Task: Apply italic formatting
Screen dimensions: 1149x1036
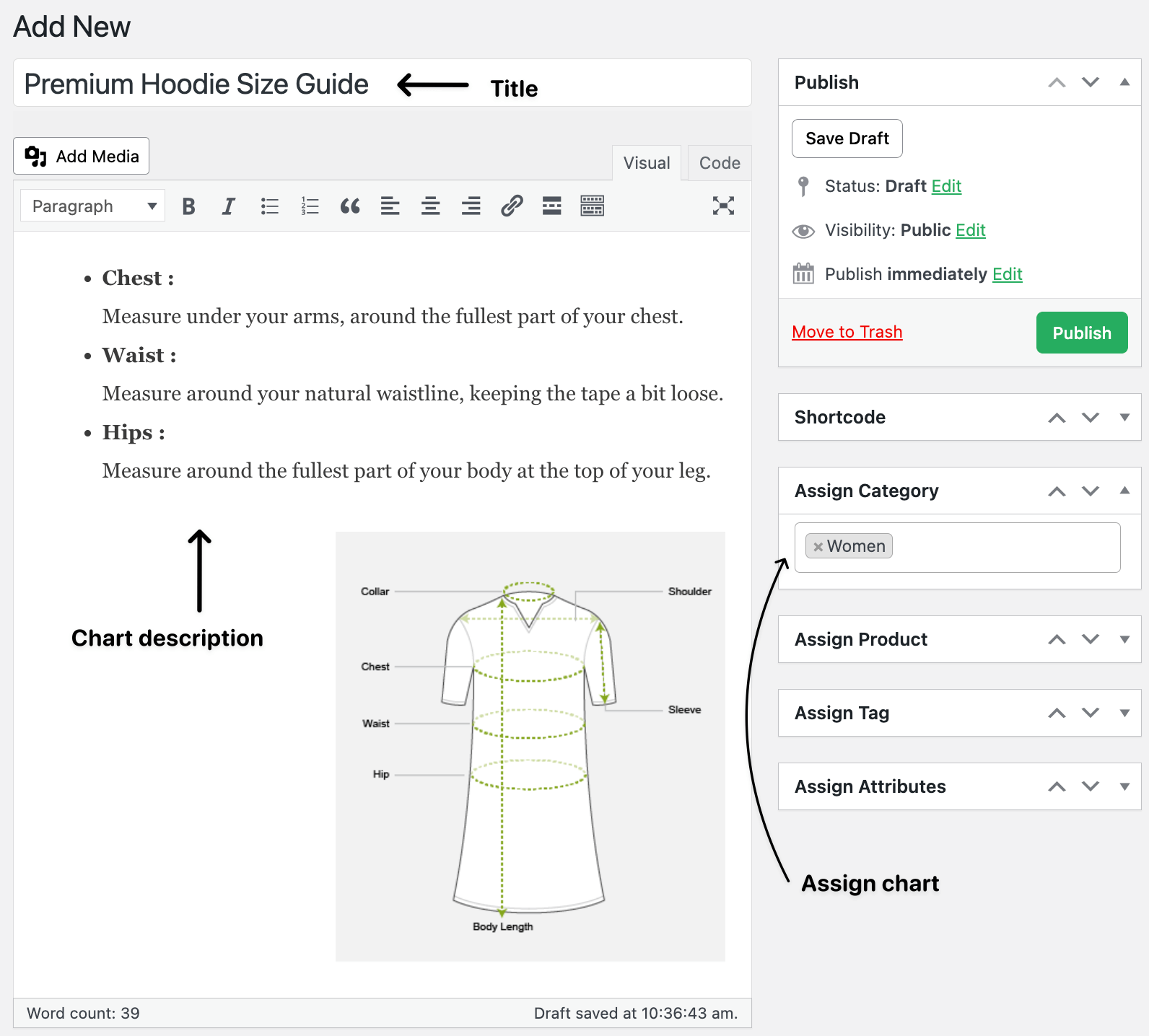Action: coord(228,206)
